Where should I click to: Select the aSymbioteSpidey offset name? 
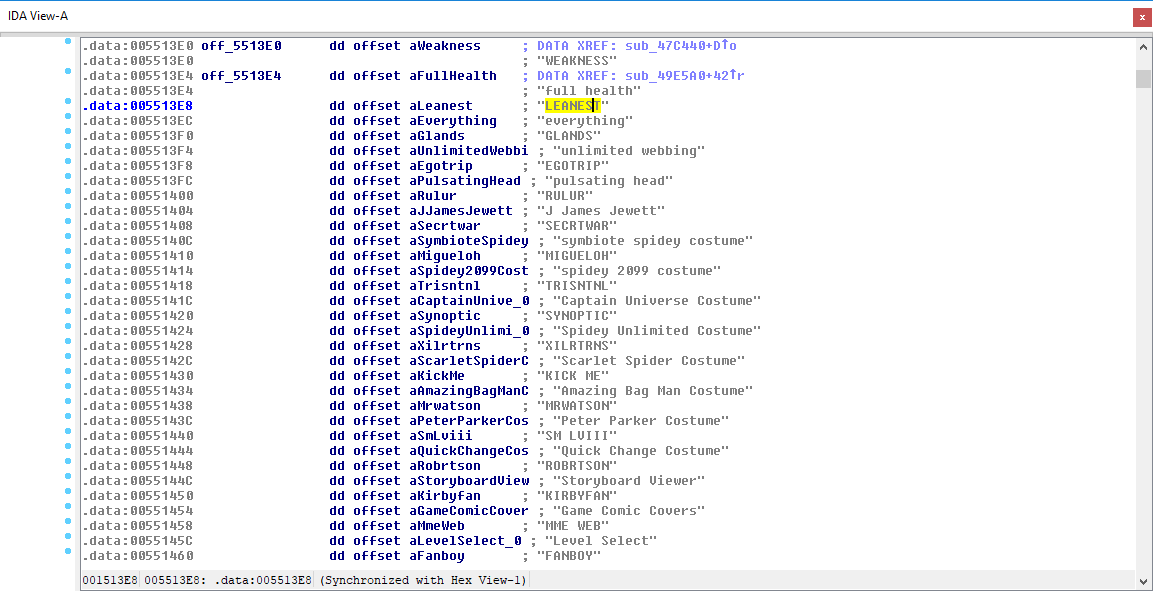click(468, 241)
